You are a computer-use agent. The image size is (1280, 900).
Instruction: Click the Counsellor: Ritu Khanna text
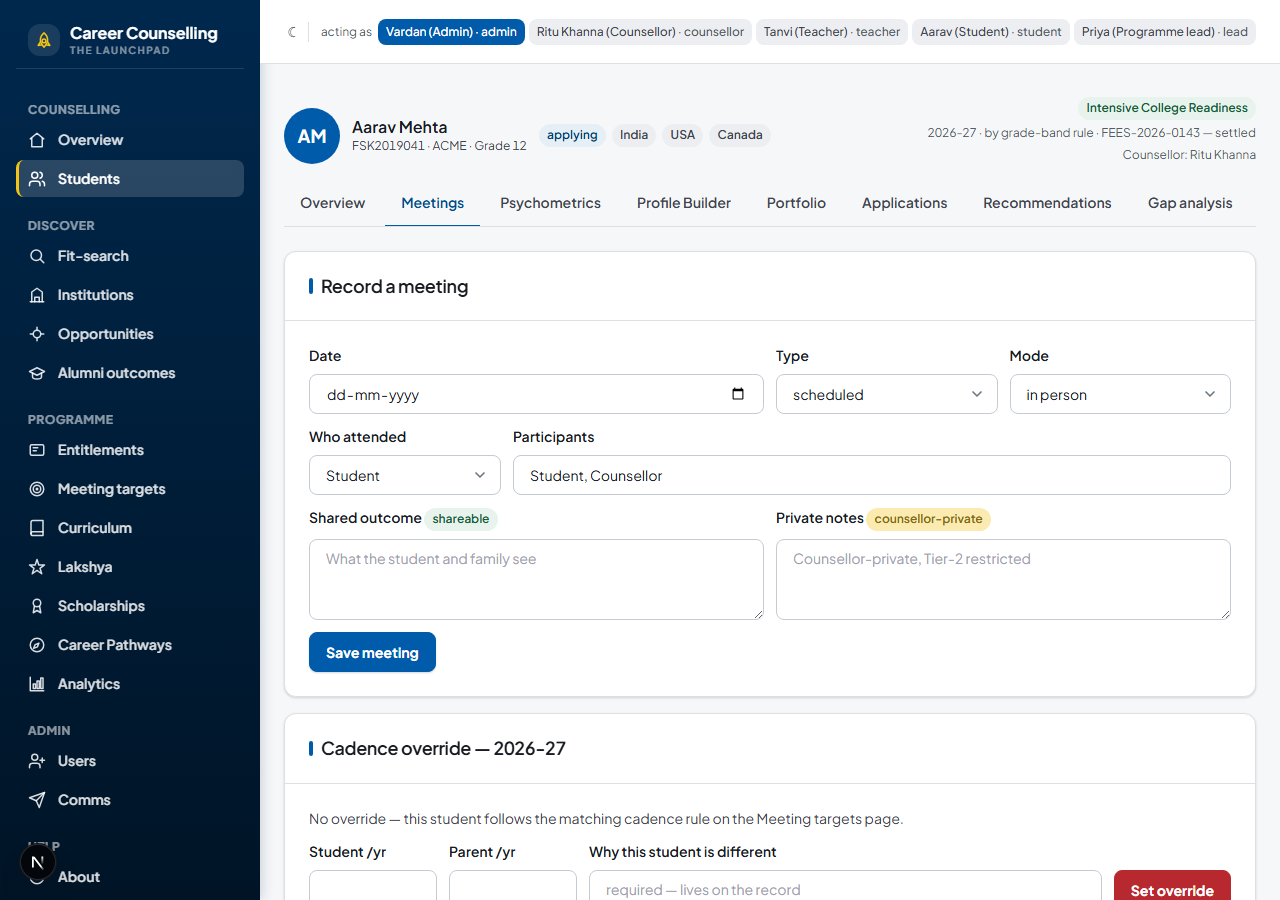[x=1189, y=155]
